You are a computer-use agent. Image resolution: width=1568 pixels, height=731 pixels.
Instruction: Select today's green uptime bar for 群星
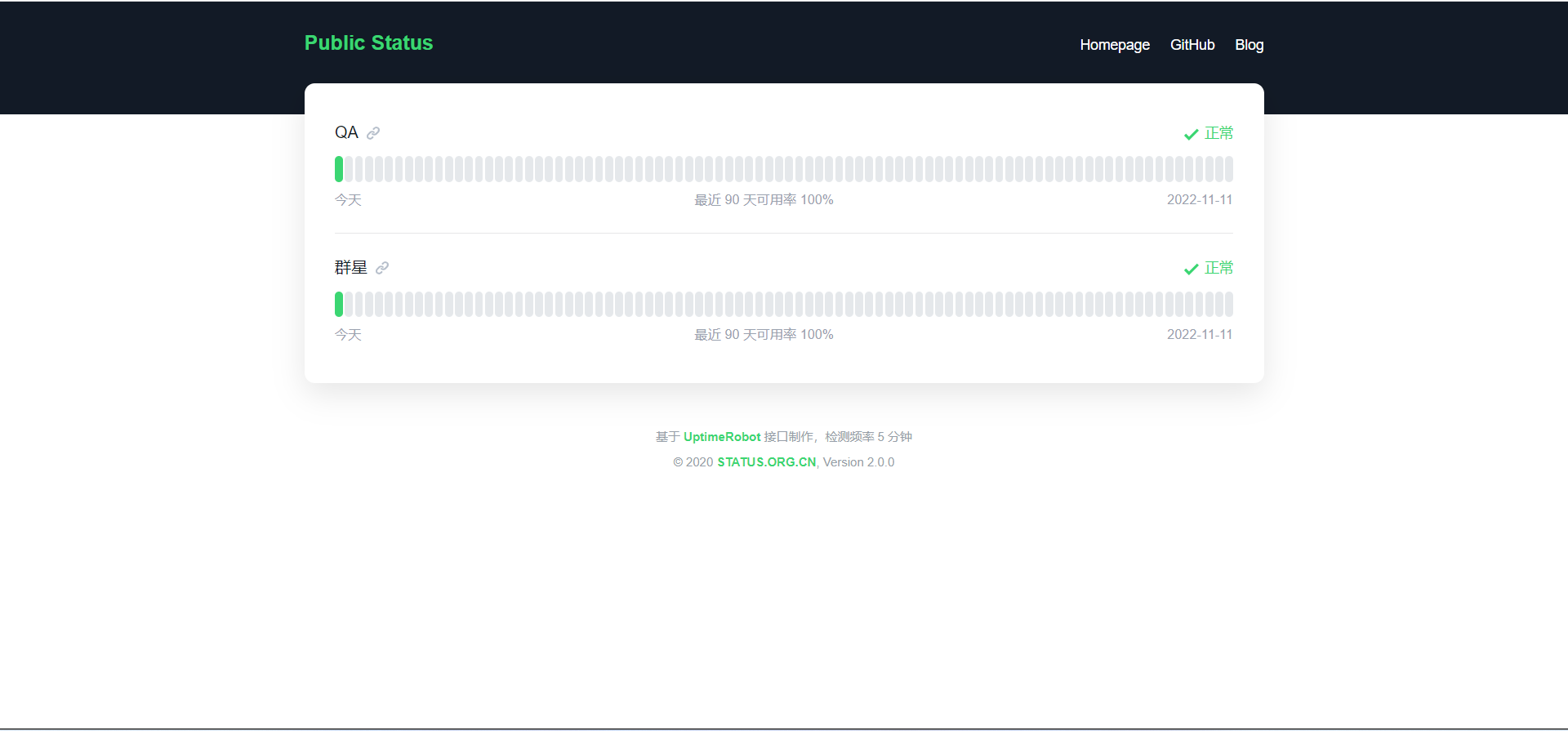point(339,304)
